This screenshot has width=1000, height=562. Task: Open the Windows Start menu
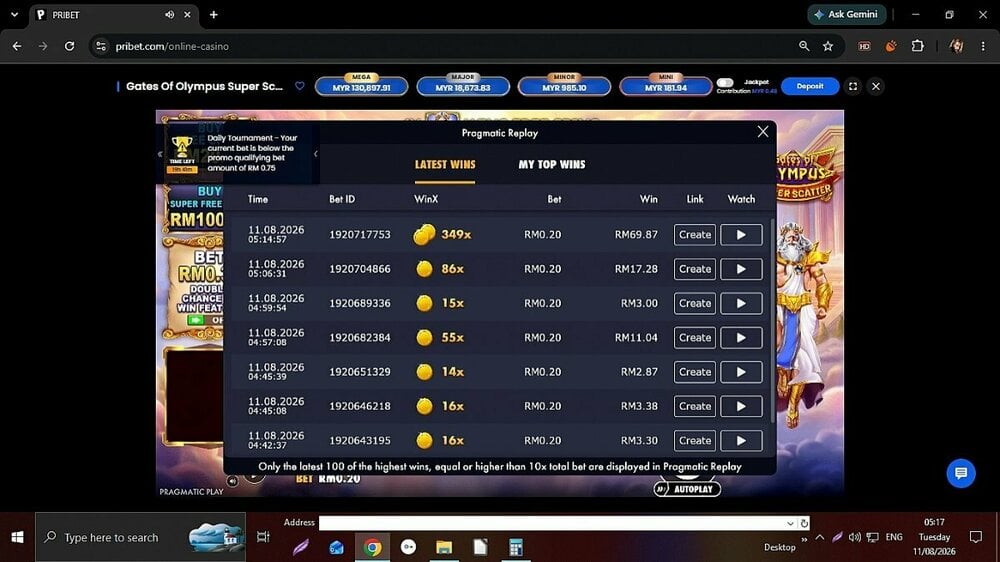[x=17, y=537]
